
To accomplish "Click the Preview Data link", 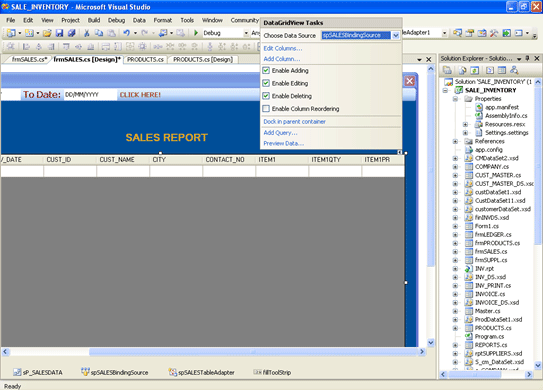I will [x=284, y=143].
